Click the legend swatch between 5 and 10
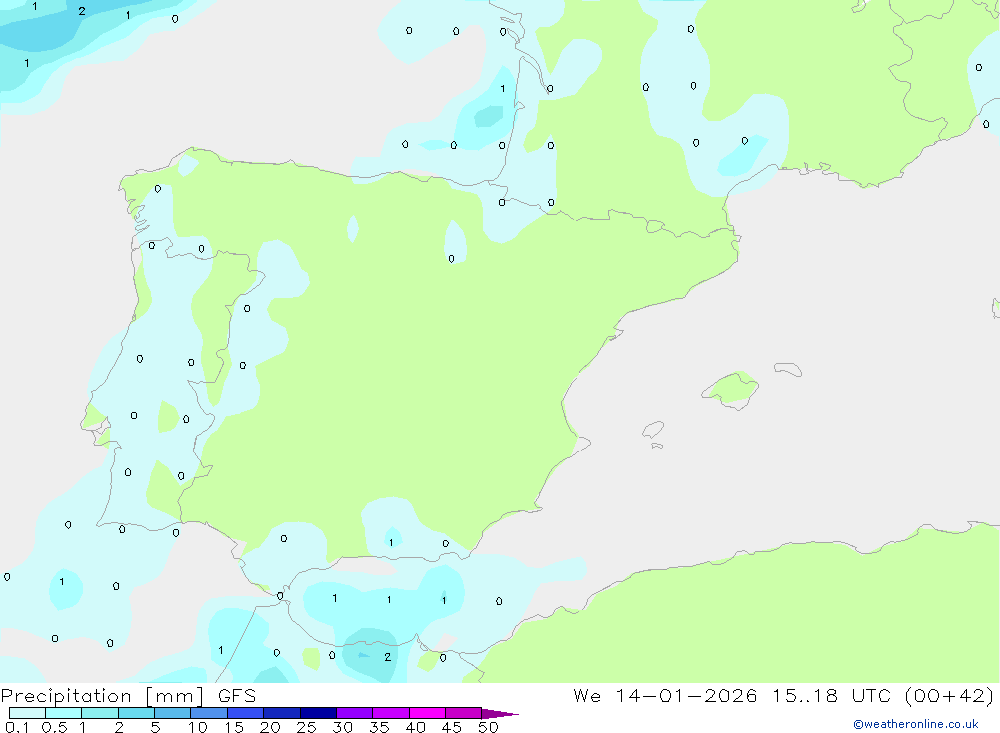Screen dimensions: 1000x733 pos(173,713)
